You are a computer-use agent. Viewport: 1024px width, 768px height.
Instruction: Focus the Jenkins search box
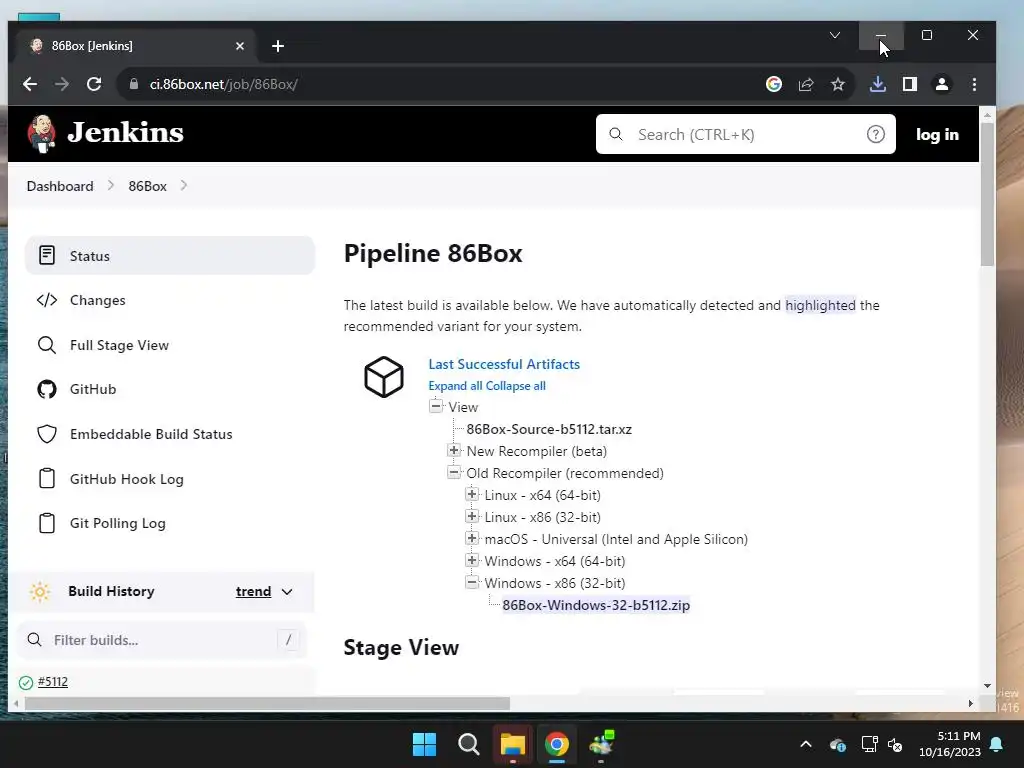[745, 135]
